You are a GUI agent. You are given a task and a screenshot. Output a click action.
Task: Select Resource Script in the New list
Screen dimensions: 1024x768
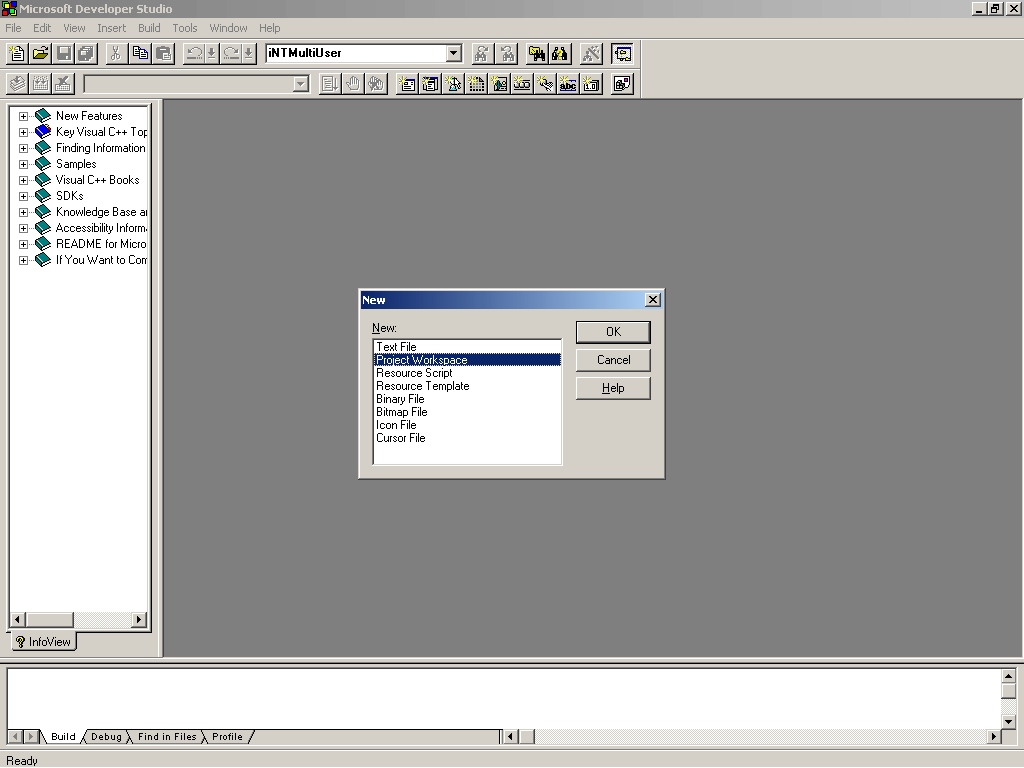[x=467, y=373]
